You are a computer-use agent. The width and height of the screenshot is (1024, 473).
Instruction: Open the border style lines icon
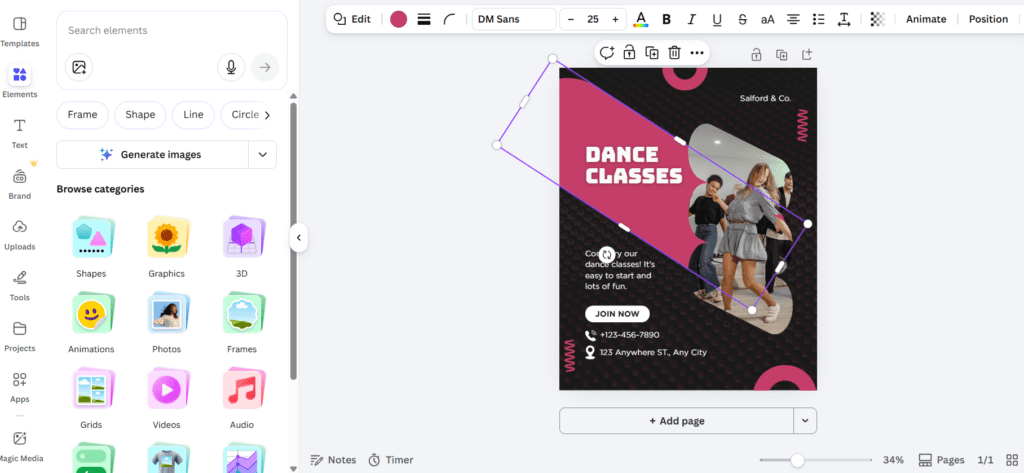pos(424,19)
